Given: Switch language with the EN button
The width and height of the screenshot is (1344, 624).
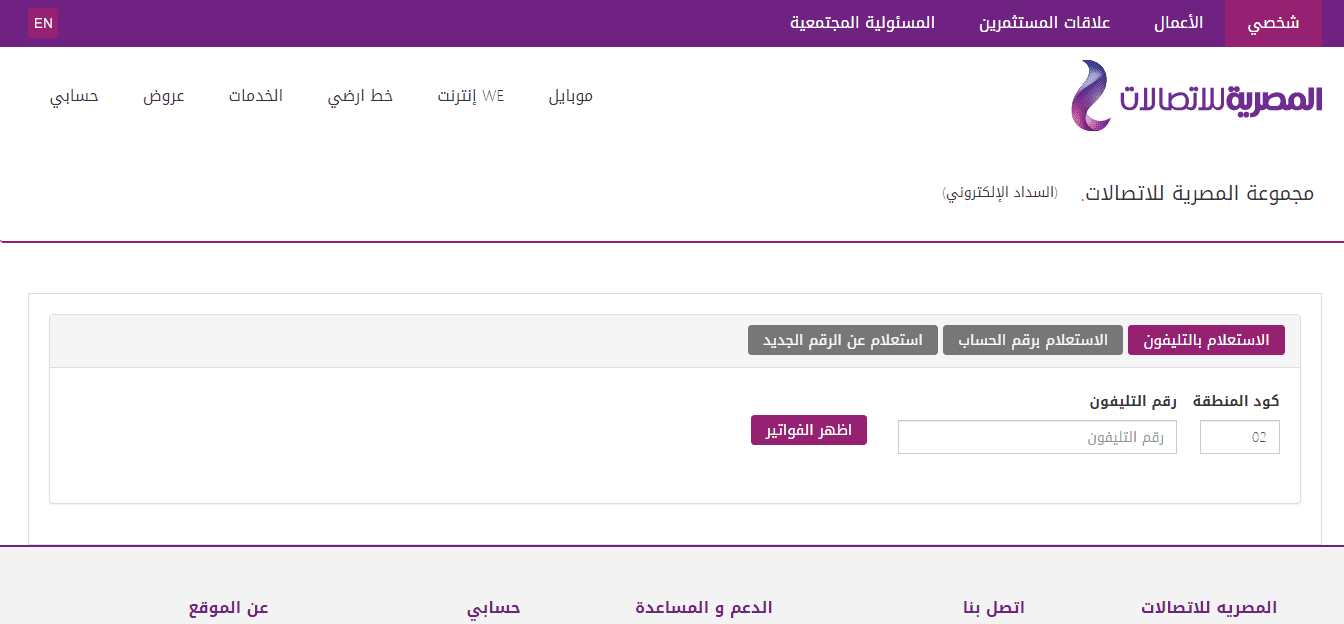Looking at the screenshot, I should point(43,23).
